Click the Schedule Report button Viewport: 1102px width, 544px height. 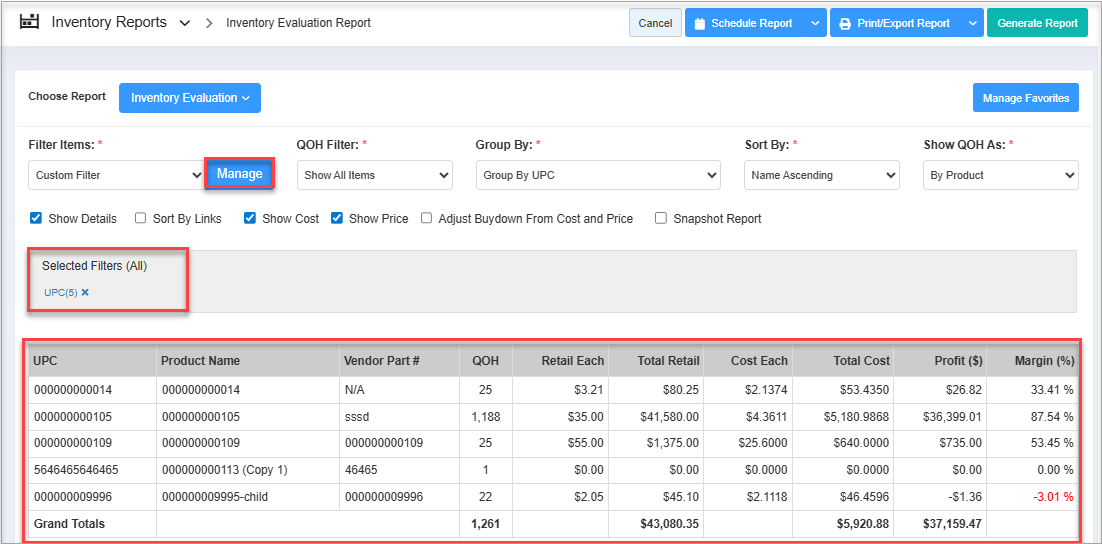744,23
